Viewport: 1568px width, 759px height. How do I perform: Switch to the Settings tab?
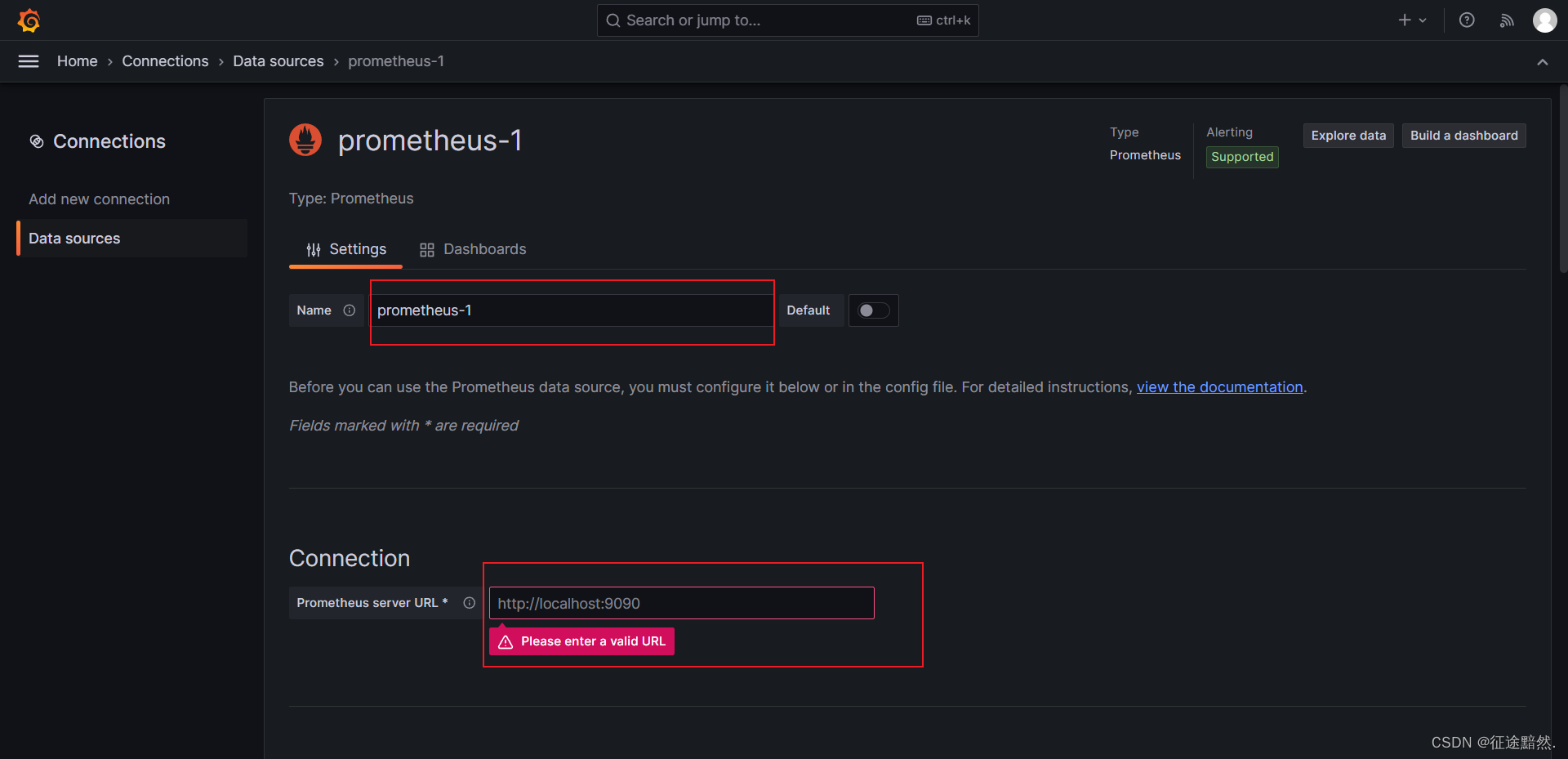[345, 249]
